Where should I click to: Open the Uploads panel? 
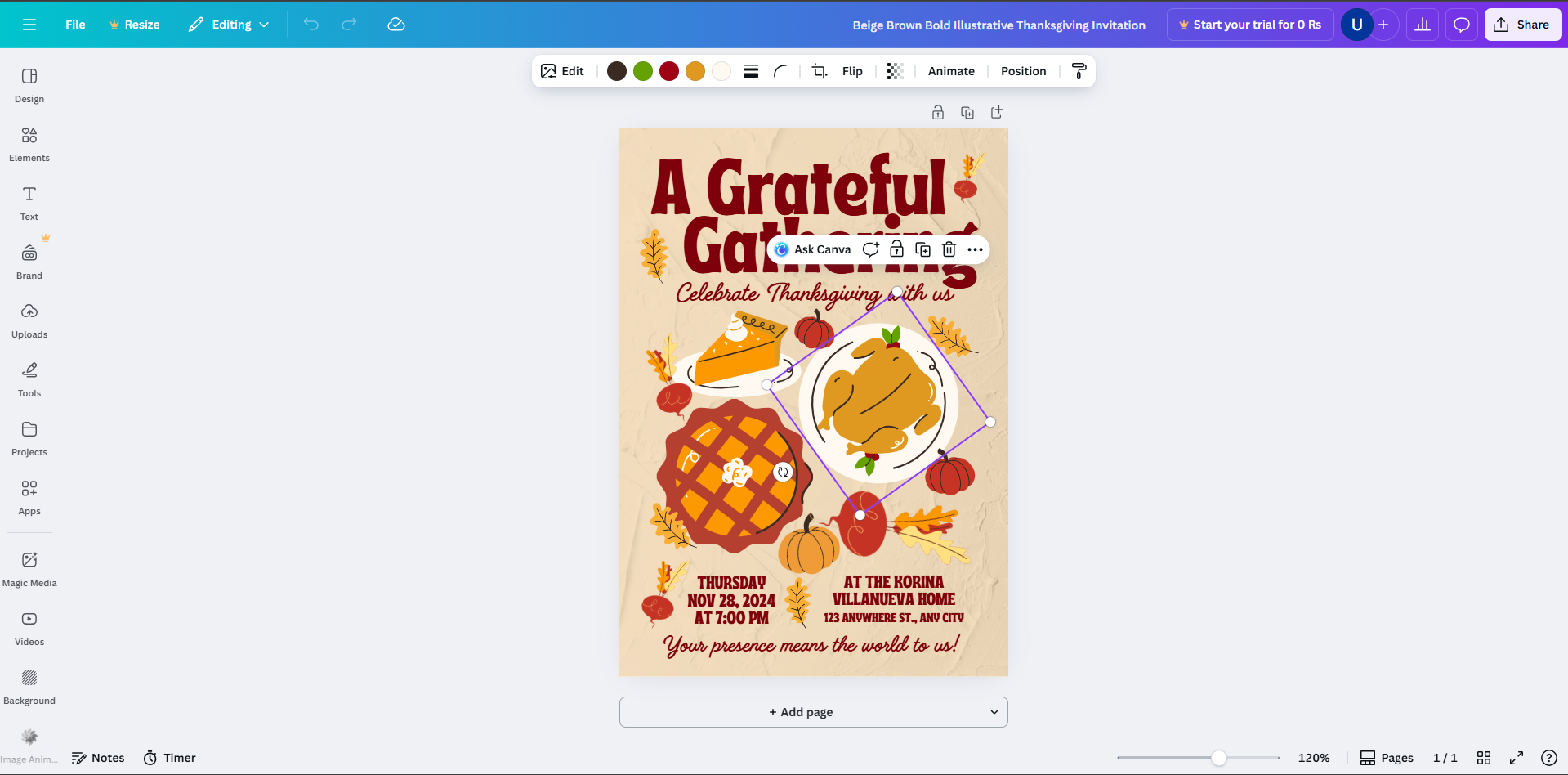coord(29,320)
